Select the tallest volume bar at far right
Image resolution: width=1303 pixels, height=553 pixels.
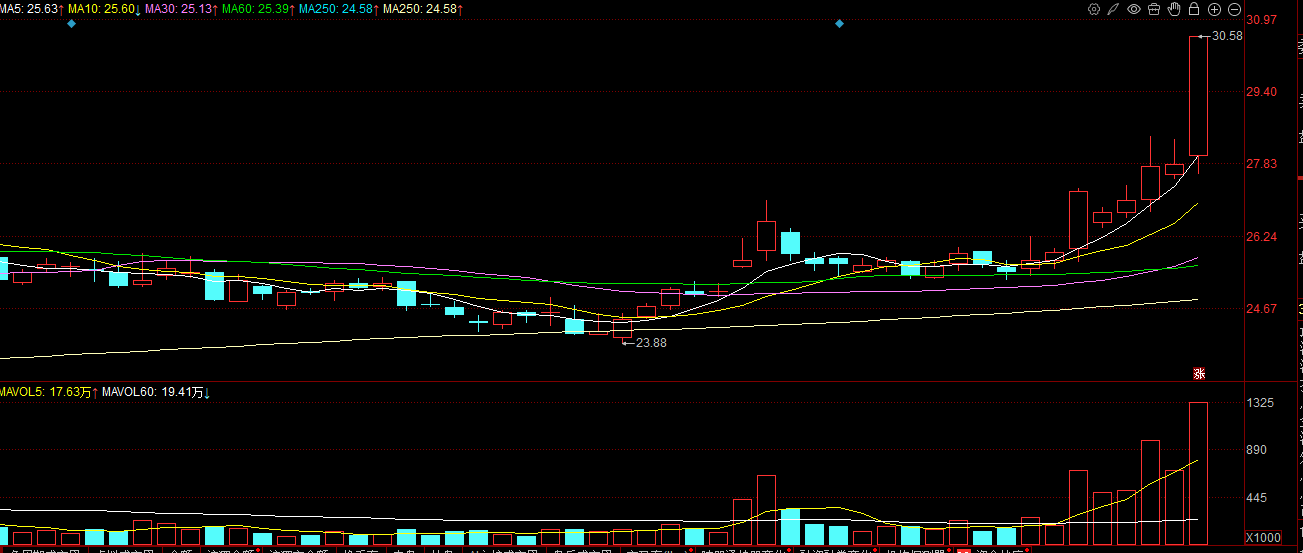tap(1198, 473)
